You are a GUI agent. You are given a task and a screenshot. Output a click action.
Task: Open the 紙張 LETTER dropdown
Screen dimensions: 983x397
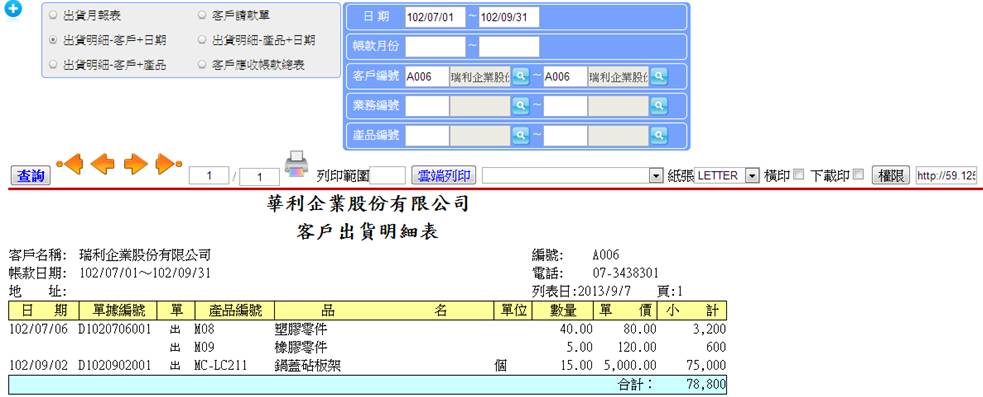(727, 176)
